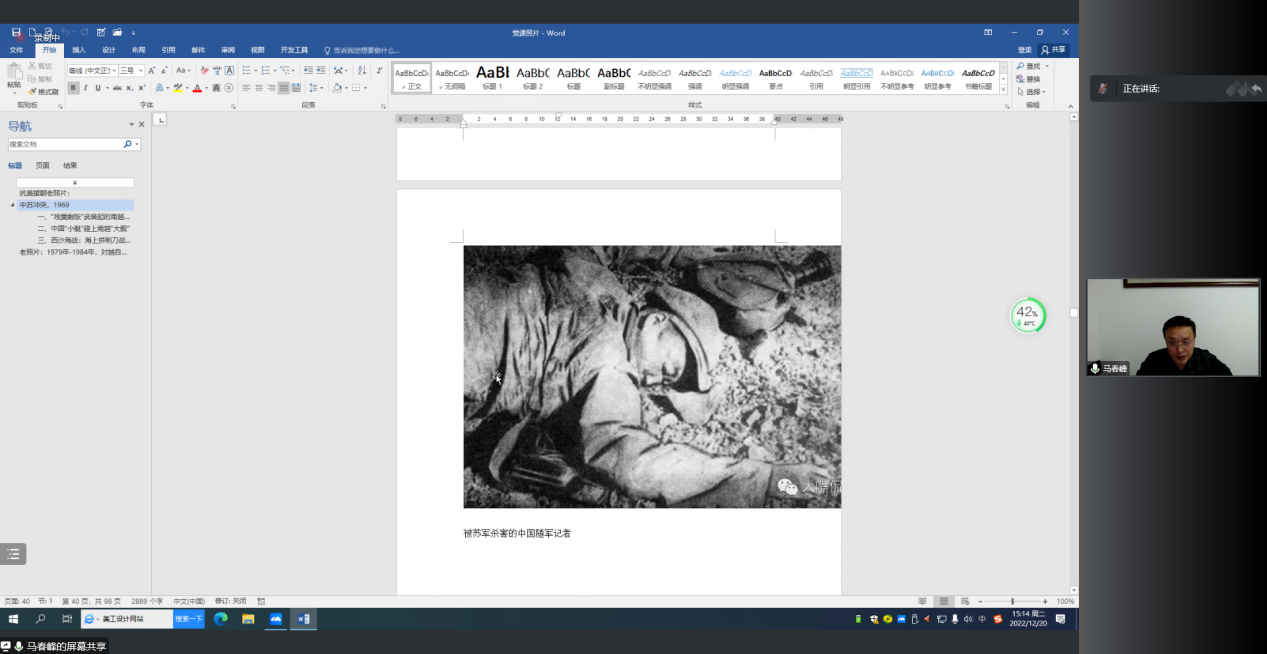The height and width of the screenshot is (654, 1267).
Task: Click the strikethrough abc icon
Action: [x=117, y=88]
